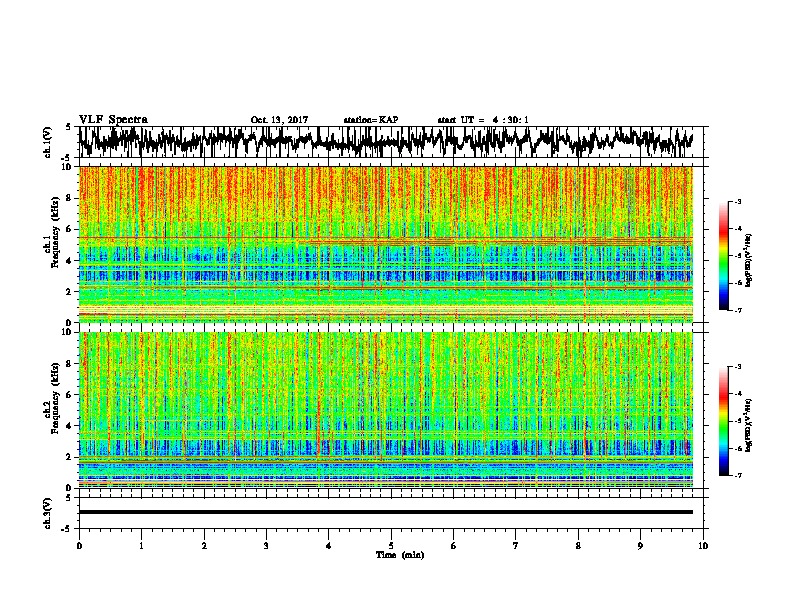This screenshot has height=612, width=792.
Task: Click the "Time (min)" axis title
Action: tap(400, 555)
